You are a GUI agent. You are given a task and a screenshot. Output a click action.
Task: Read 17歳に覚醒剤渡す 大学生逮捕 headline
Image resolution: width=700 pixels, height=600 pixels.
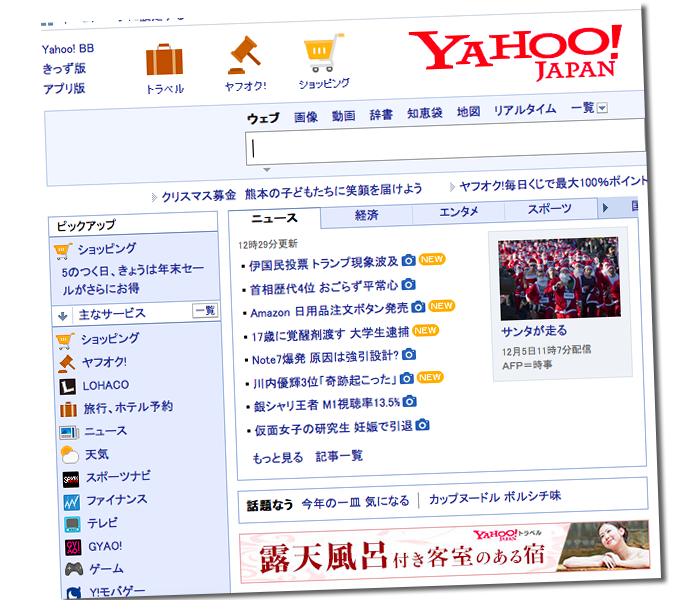pos(330,333)
